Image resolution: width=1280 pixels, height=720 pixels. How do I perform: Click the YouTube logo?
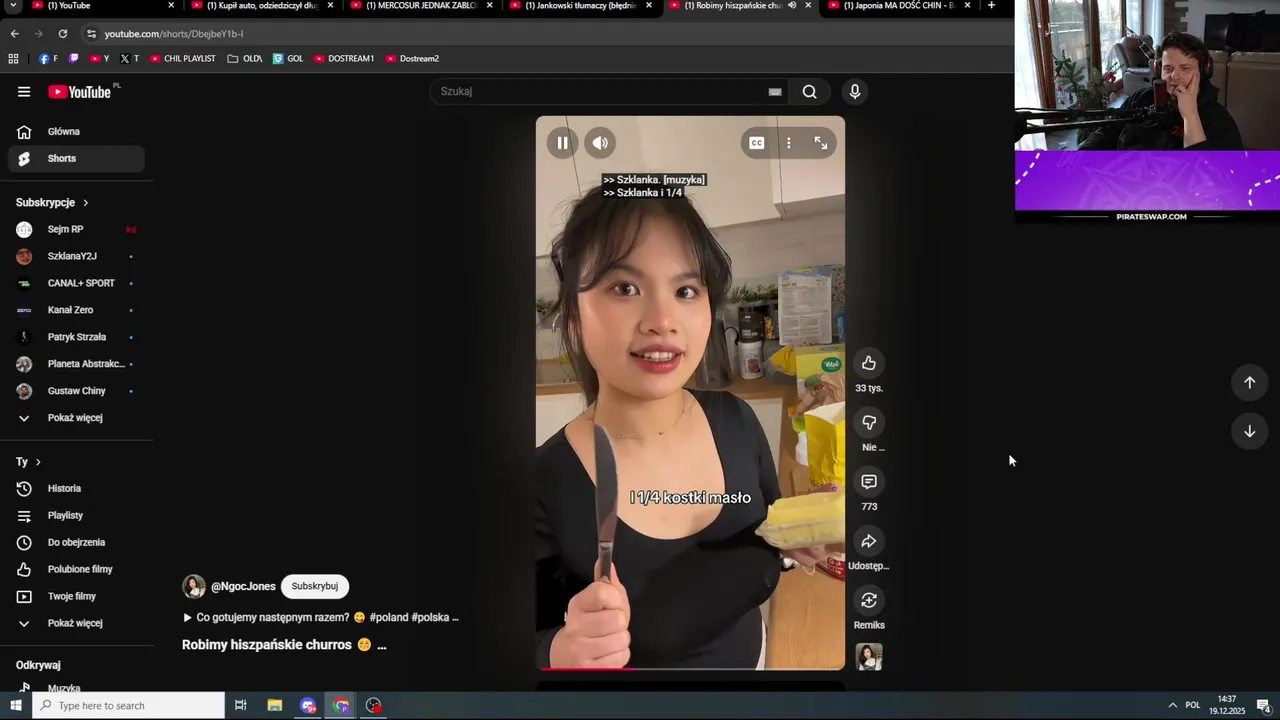(80, 92)
